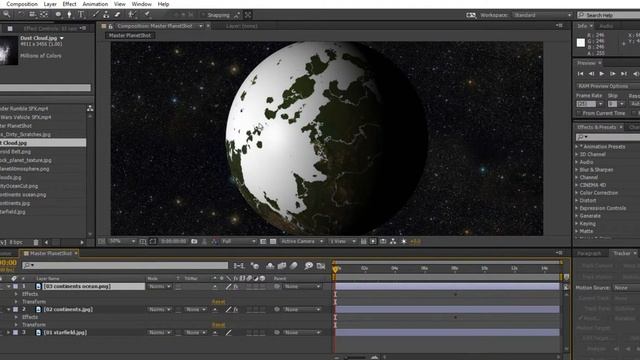Expand the 01 starfield layer
This screenshot has width=640, height=360.
tap(8, 333)
